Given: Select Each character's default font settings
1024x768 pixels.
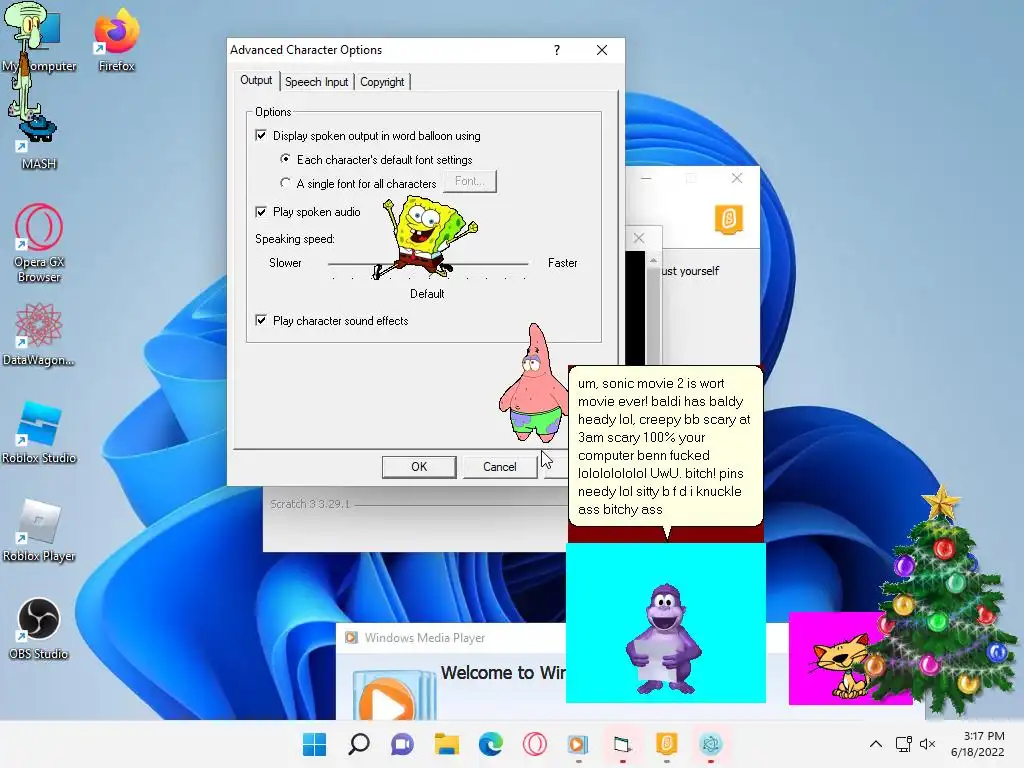Looking at the screenshot, I should (285, 159).
